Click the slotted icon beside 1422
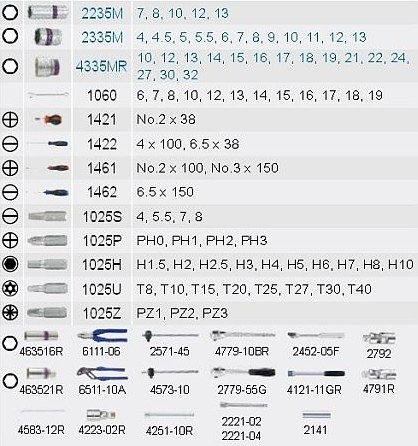The image size is (418, 446). (x=10, y=144)
